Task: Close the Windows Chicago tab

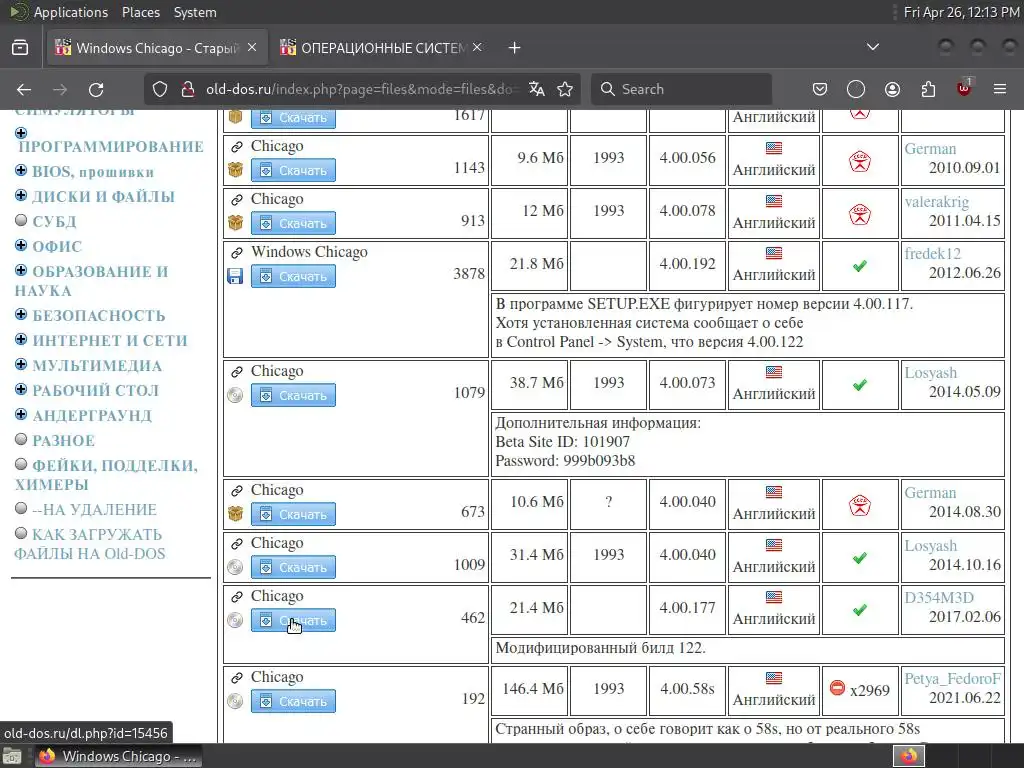Action: [252, 48]
